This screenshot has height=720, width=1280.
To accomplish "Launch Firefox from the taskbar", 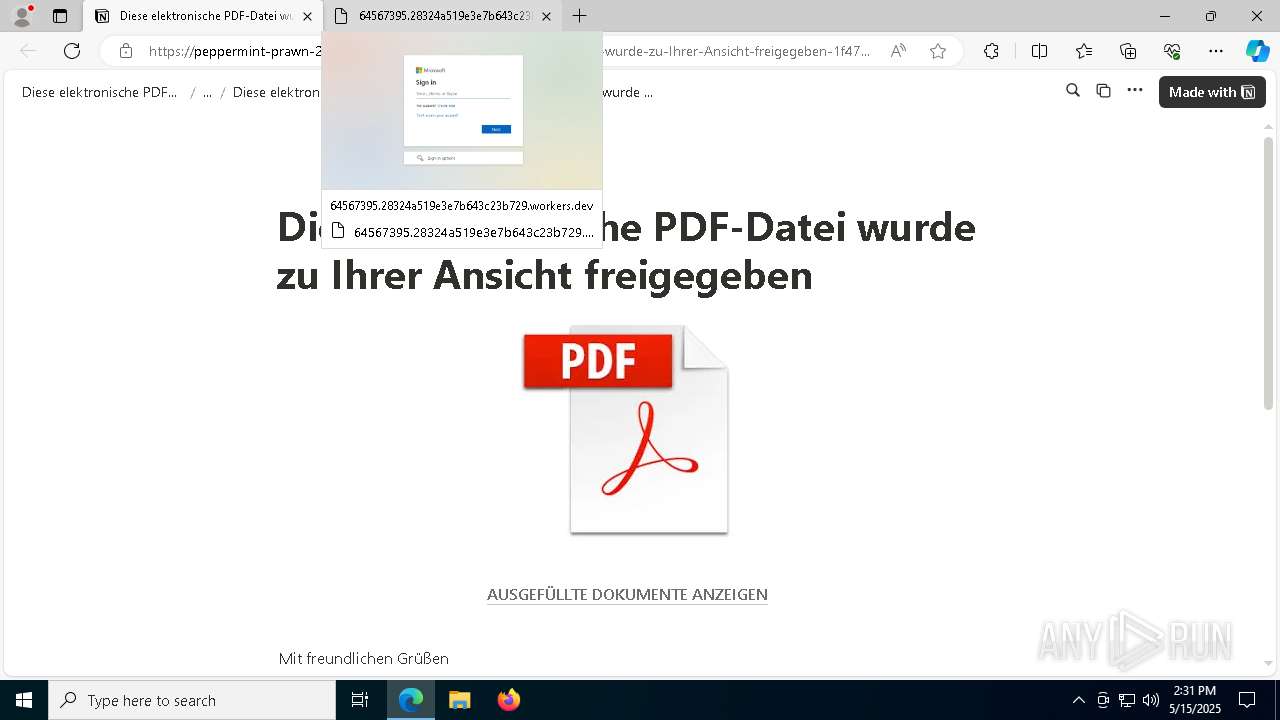I will (508, 700).
